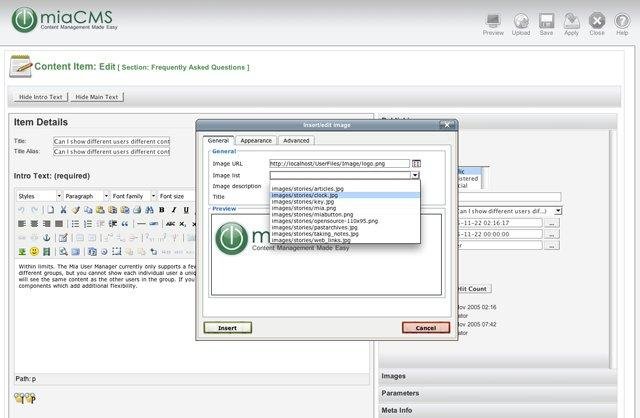Apply subscript formatting icon

[182, 224]
